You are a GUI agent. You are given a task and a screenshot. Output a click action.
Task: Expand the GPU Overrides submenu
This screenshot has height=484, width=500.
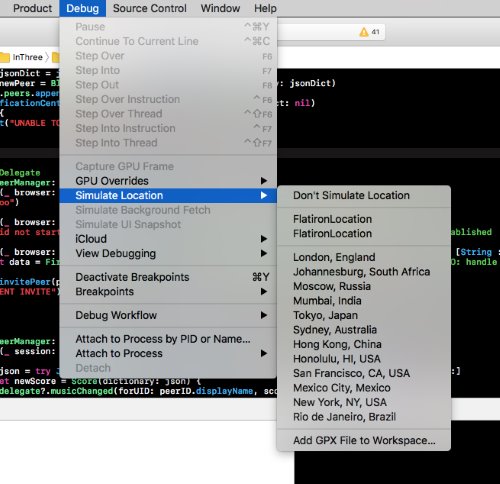tap(168, 181)
